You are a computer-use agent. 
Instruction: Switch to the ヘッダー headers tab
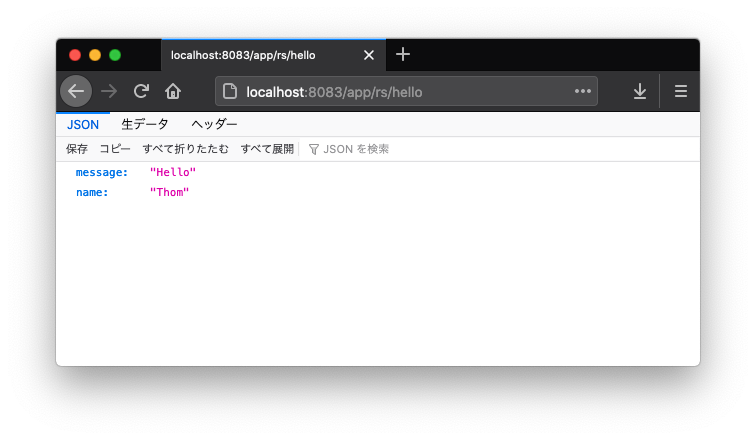214,124
